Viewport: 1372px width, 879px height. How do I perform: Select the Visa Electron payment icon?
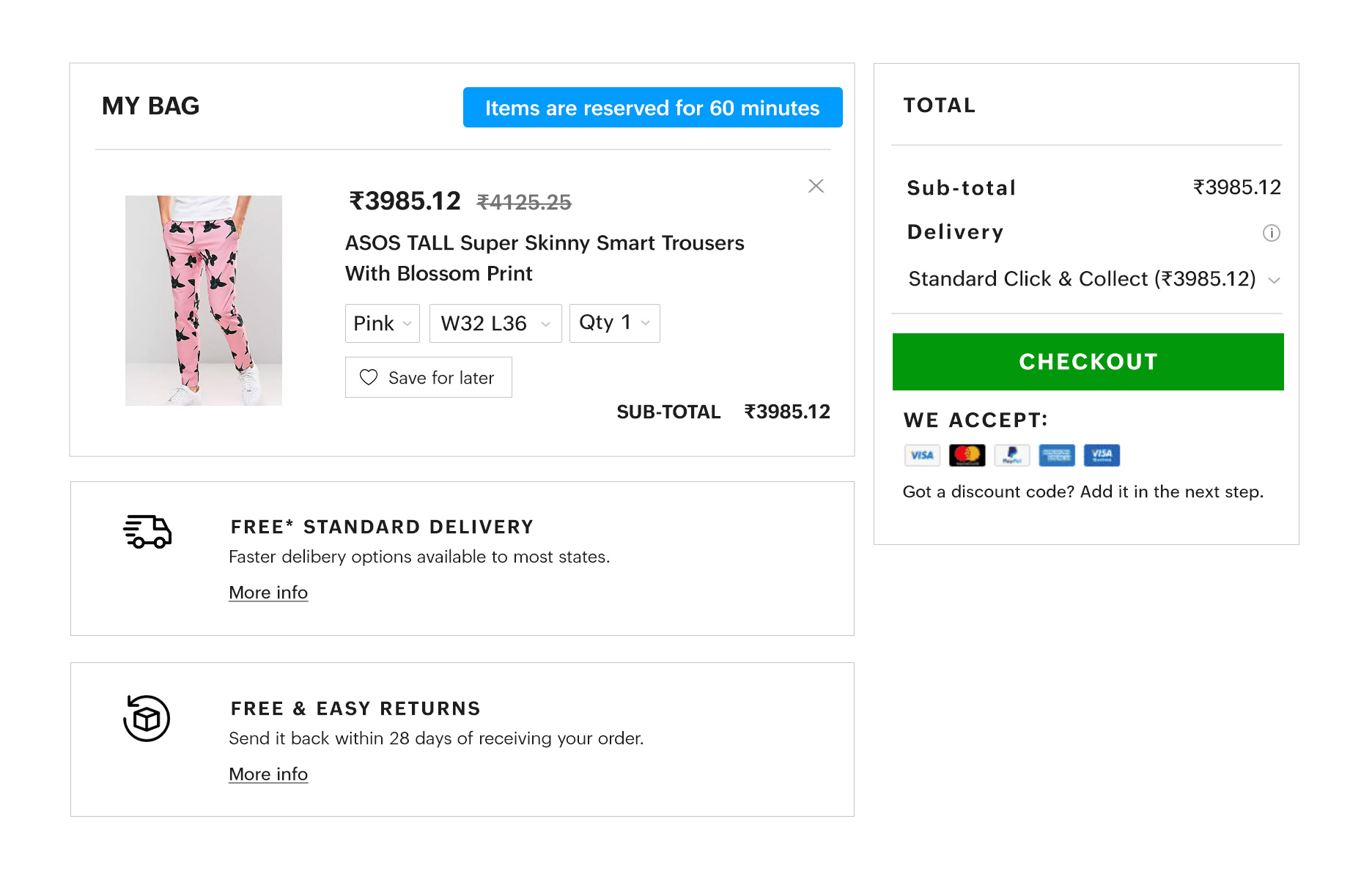tap(1102, 455)
